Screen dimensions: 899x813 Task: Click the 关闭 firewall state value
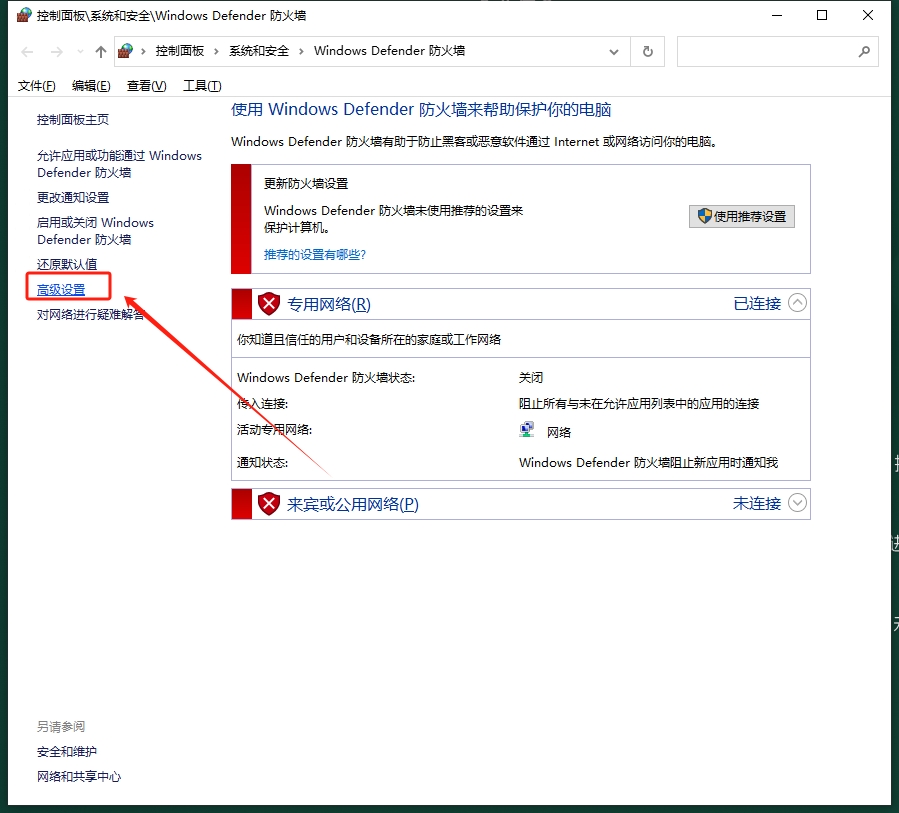[531, 377]
